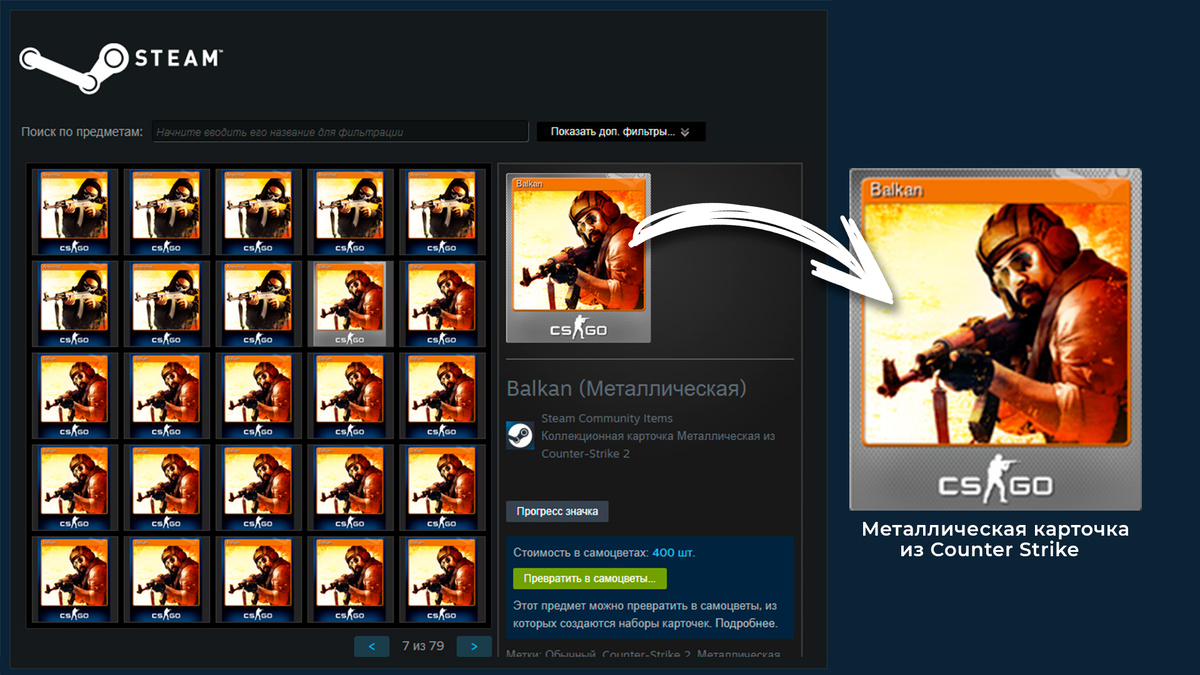The width and height of the screenshot is (1200, 675).
Task: Click the 400 шт. gem value link
Action: (676, 551)
